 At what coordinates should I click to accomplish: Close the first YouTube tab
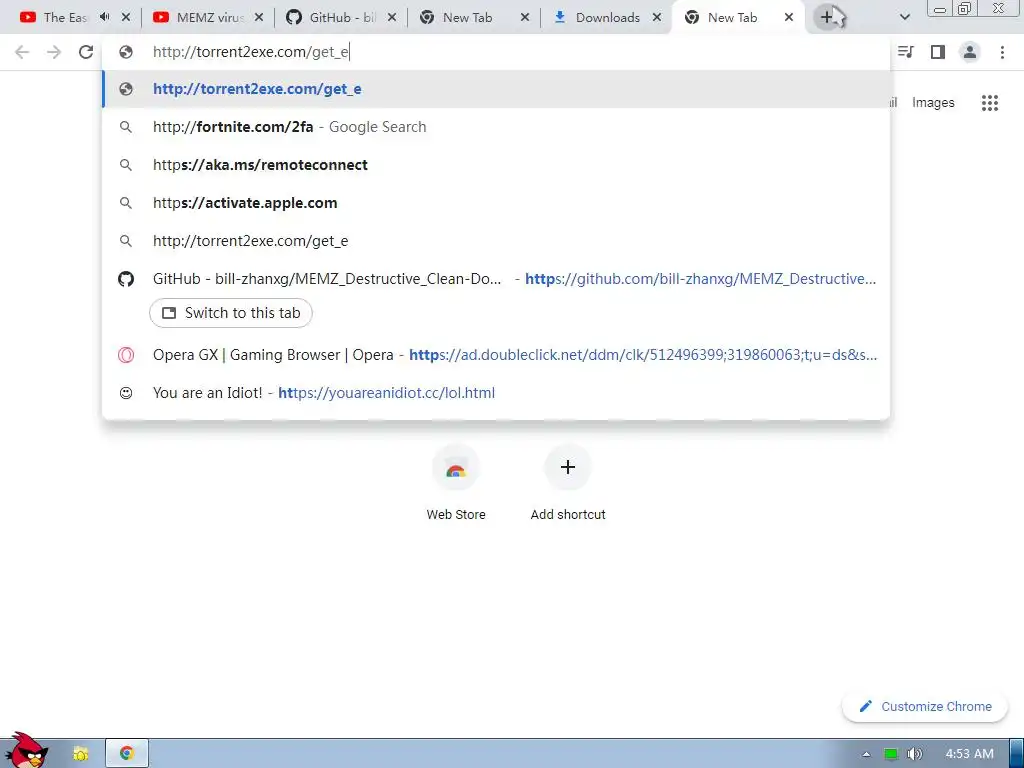[x=126, y=18]
